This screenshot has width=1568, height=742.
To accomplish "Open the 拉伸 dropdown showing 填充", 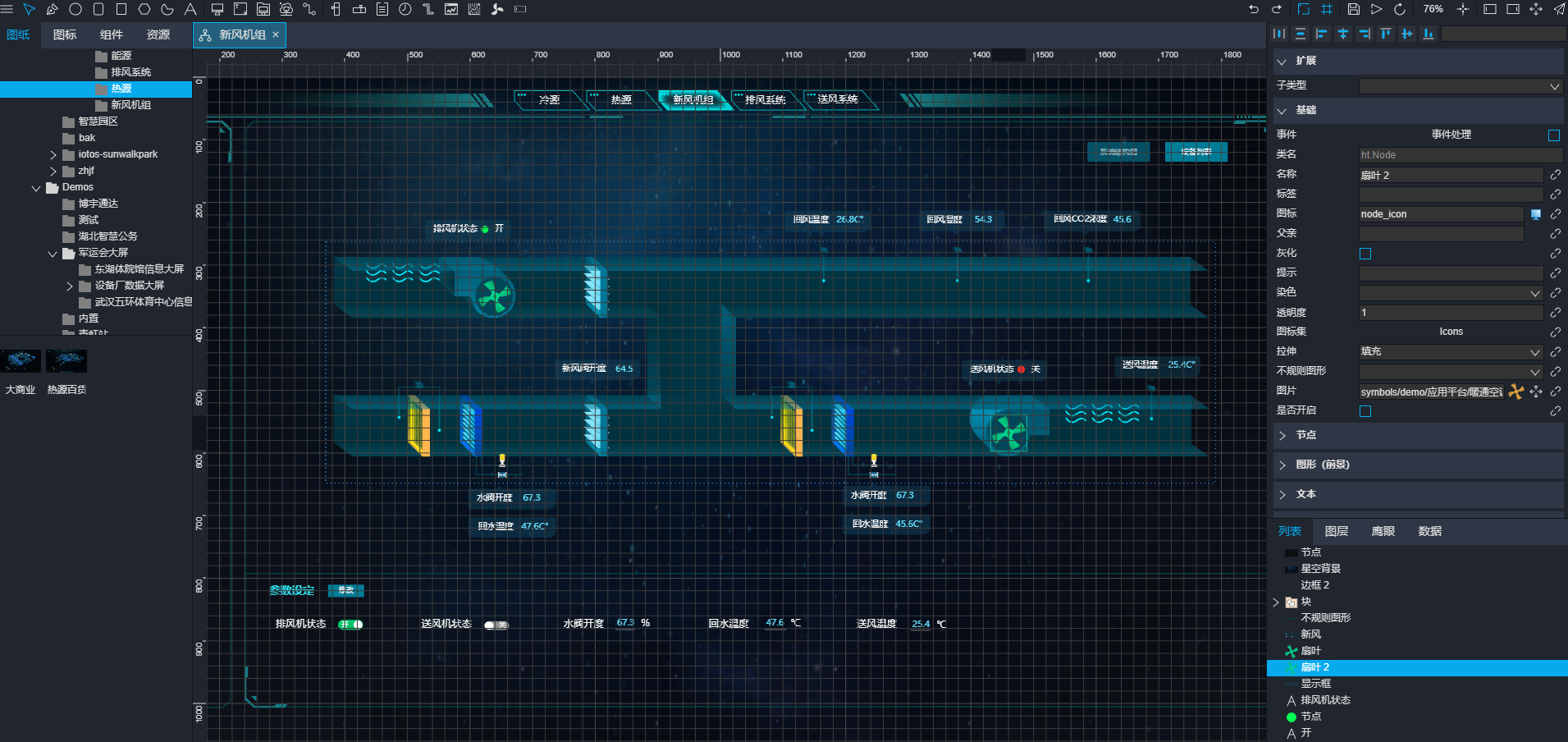I will pyautogui.click(x=1451, y=351).
